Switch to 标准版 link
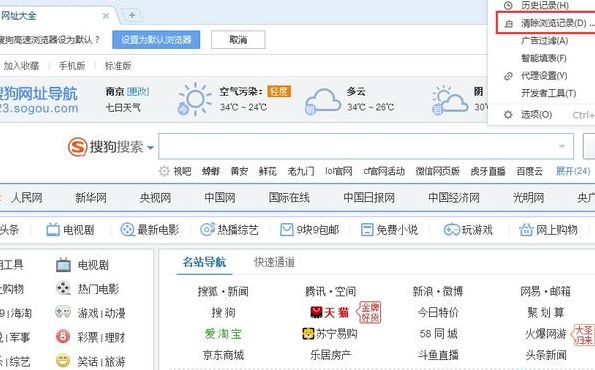 tap(118, 66)
